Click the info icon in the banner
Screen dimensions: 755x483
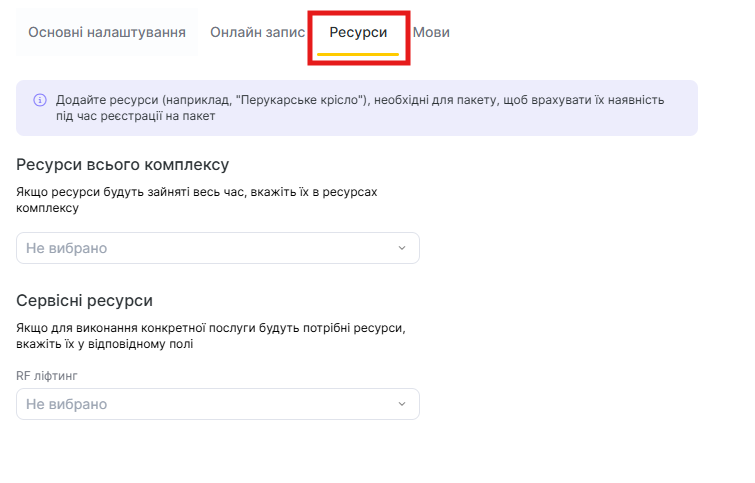coord(40,100)
